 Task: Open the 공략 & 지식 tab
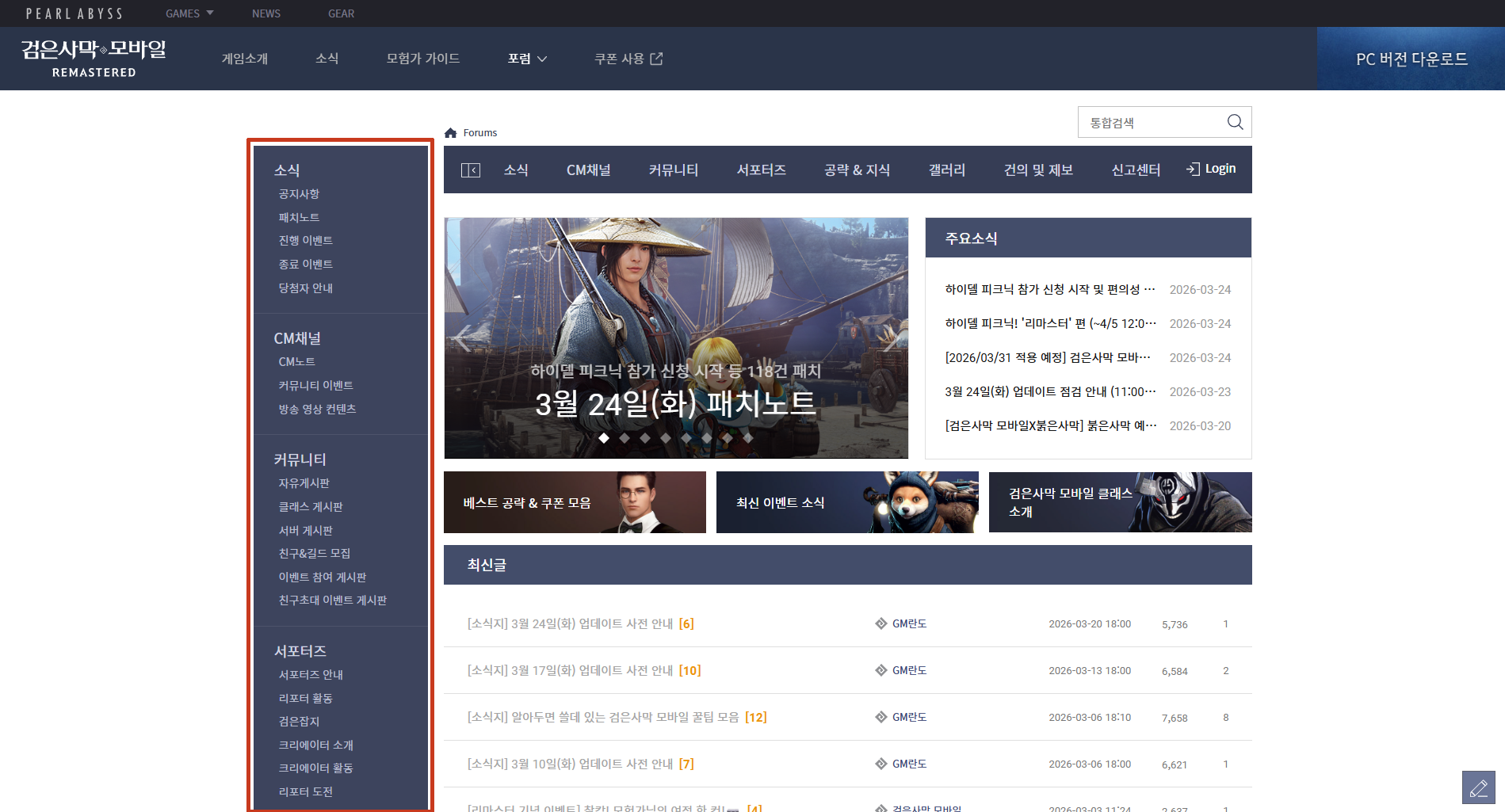tap(857, 170)
